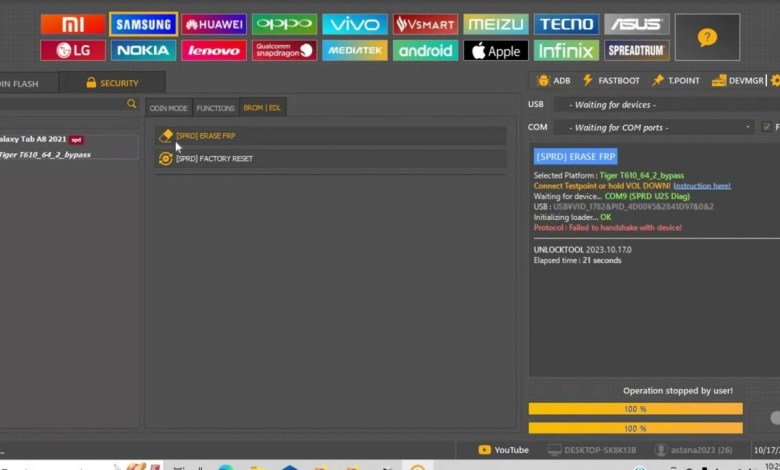Click the COM9 (SPRD U2S Diag) text
Viewport: 780px width, 470px height.
pyautogui.click(x=647, y=196)
